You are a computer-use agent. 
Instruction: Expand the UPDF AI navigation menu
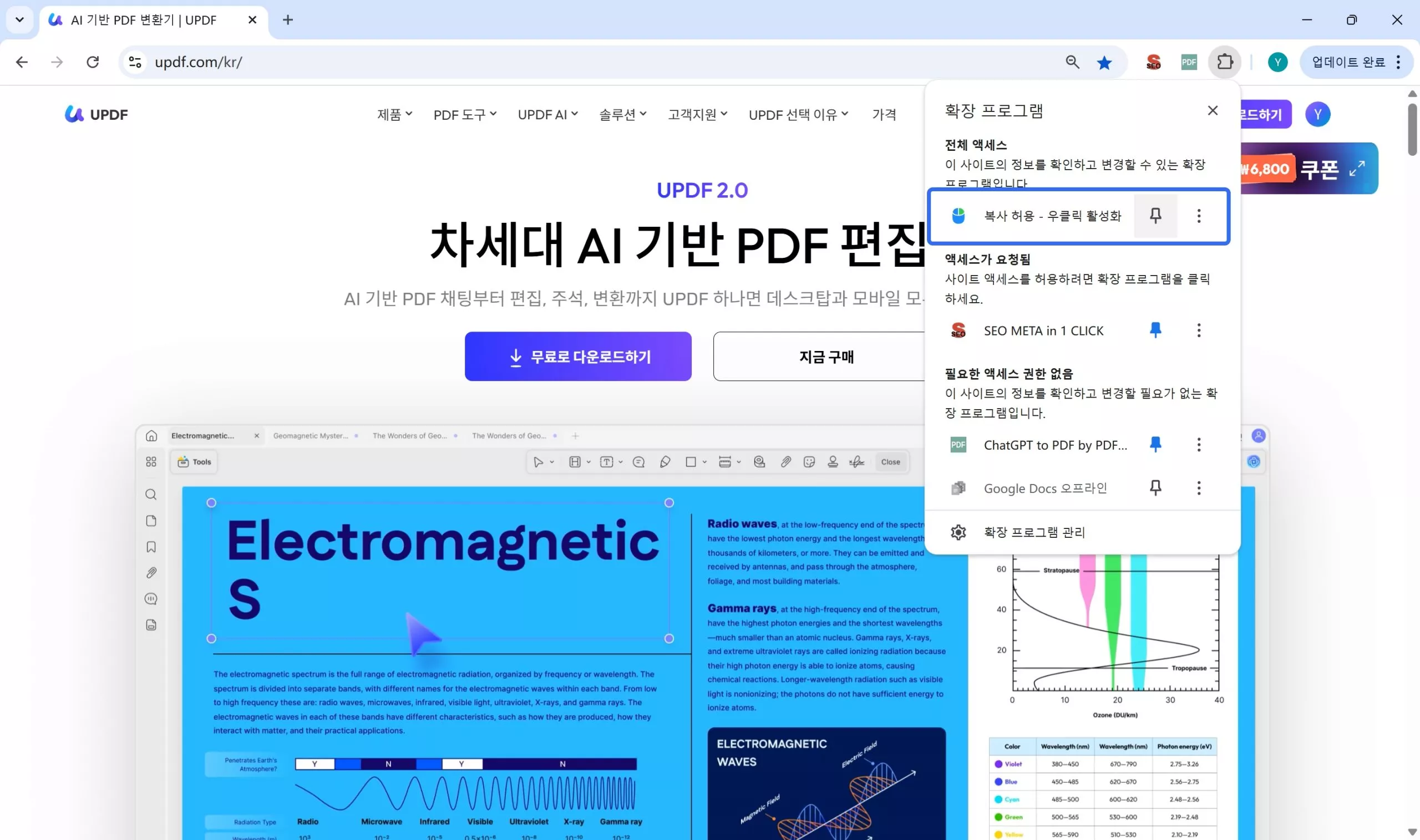click(x=547, y=114)
